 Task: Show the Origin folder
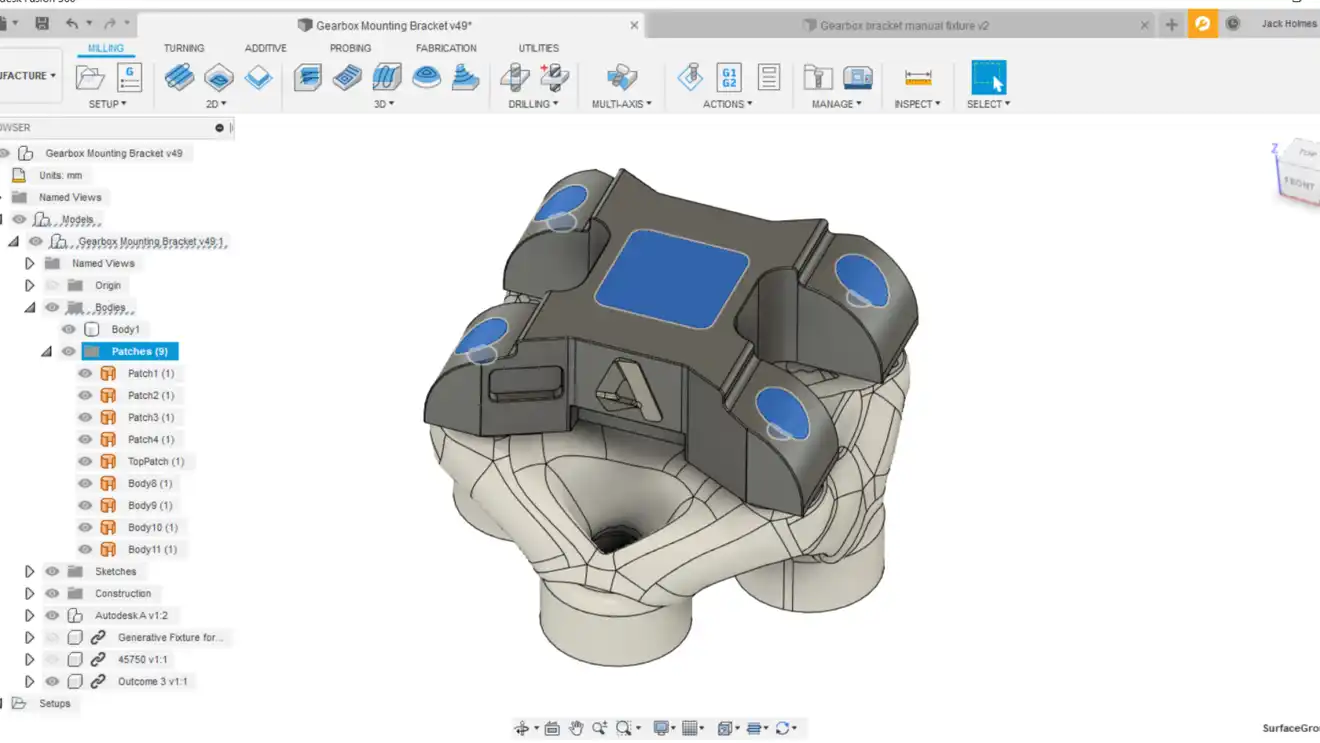coord(52,285)
